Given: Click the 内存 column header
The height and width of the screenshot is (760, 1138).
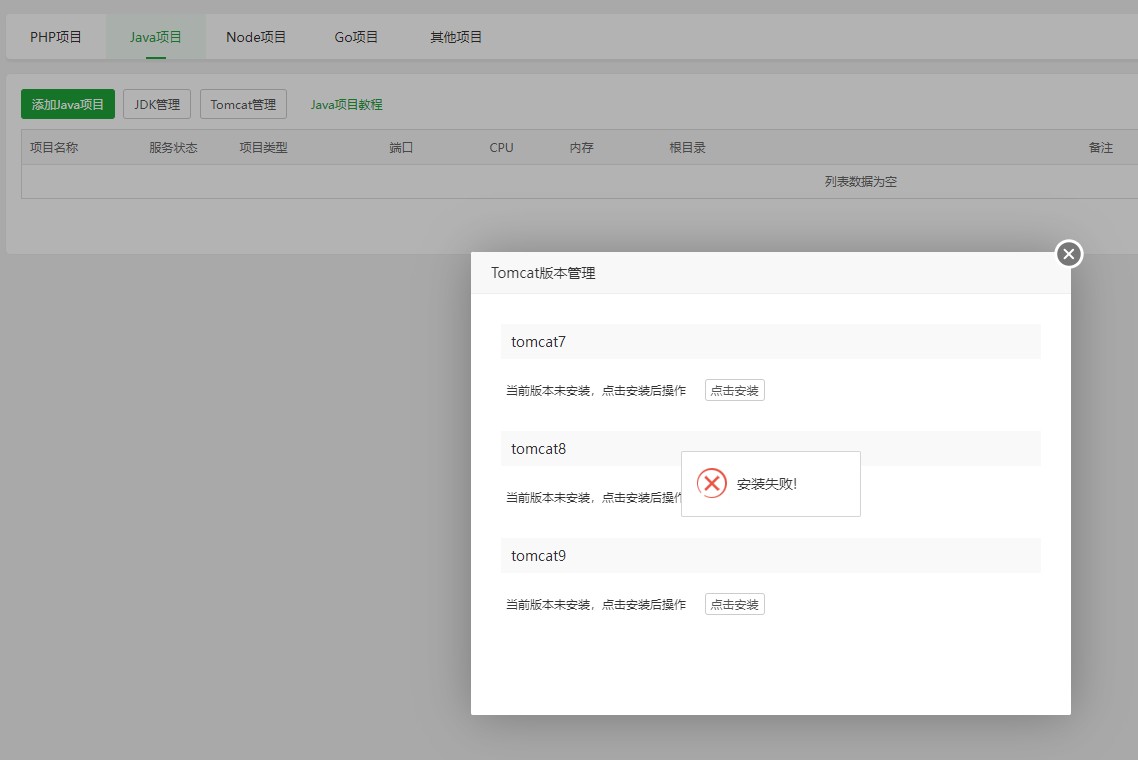Looking at the screenshot, I should [581, 147].
